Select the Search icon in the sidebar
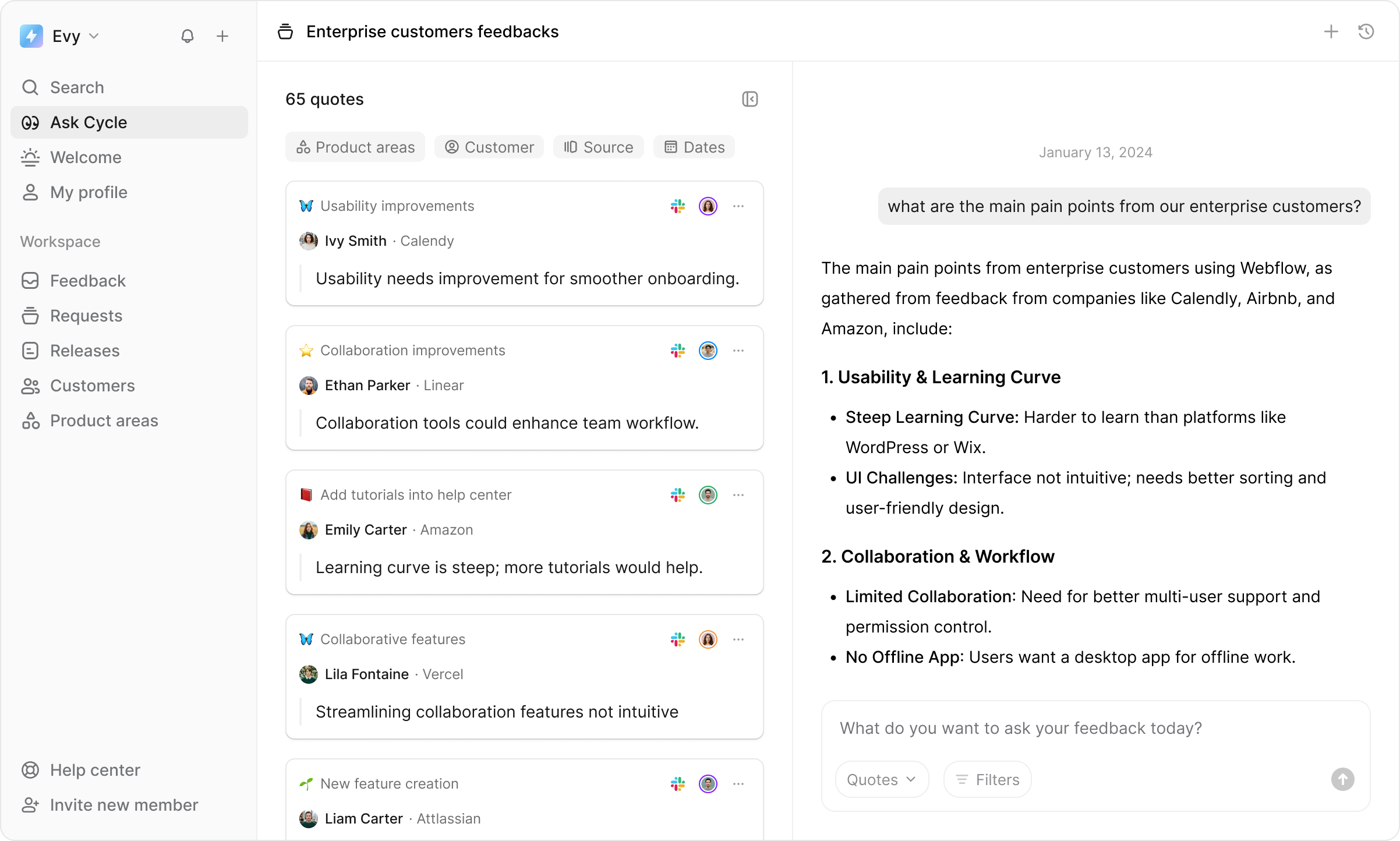 [x=31, y=87]
